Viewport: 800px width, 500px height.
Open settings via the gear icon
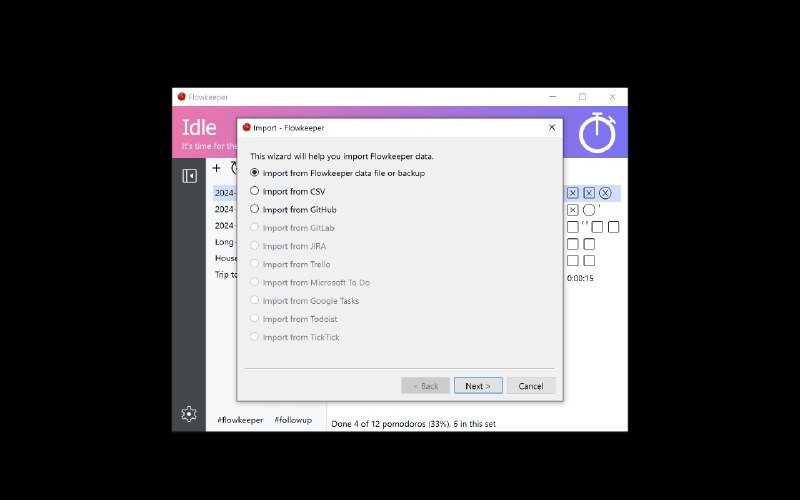(189, 414)
